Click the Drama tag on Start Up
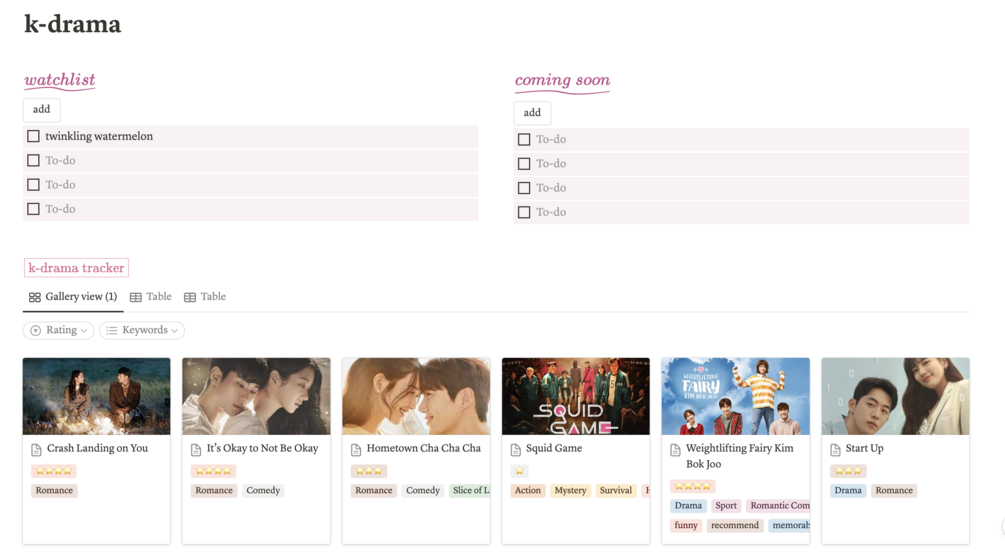The width and height of the screenshot is (1005, 552). [x=848, y=490]
